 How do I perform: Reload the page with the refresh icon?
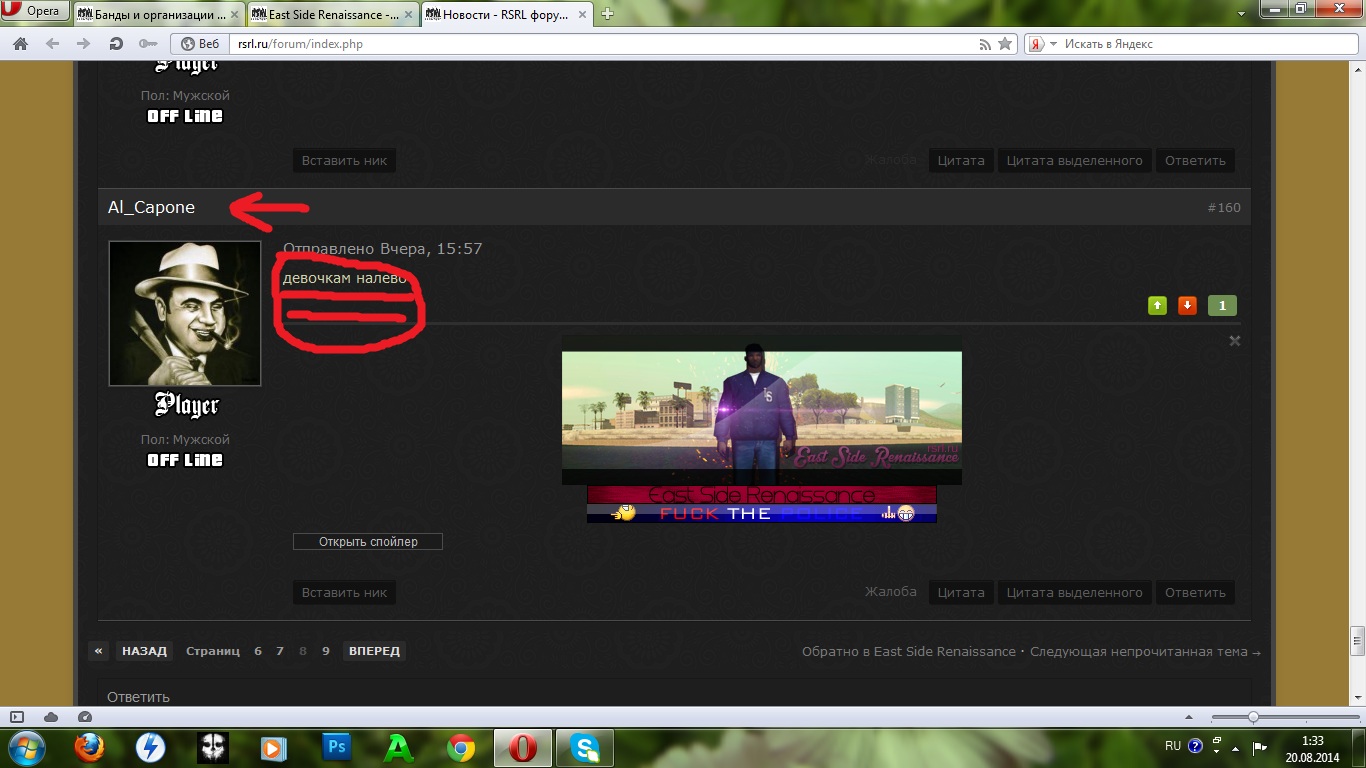click(116, 44)
